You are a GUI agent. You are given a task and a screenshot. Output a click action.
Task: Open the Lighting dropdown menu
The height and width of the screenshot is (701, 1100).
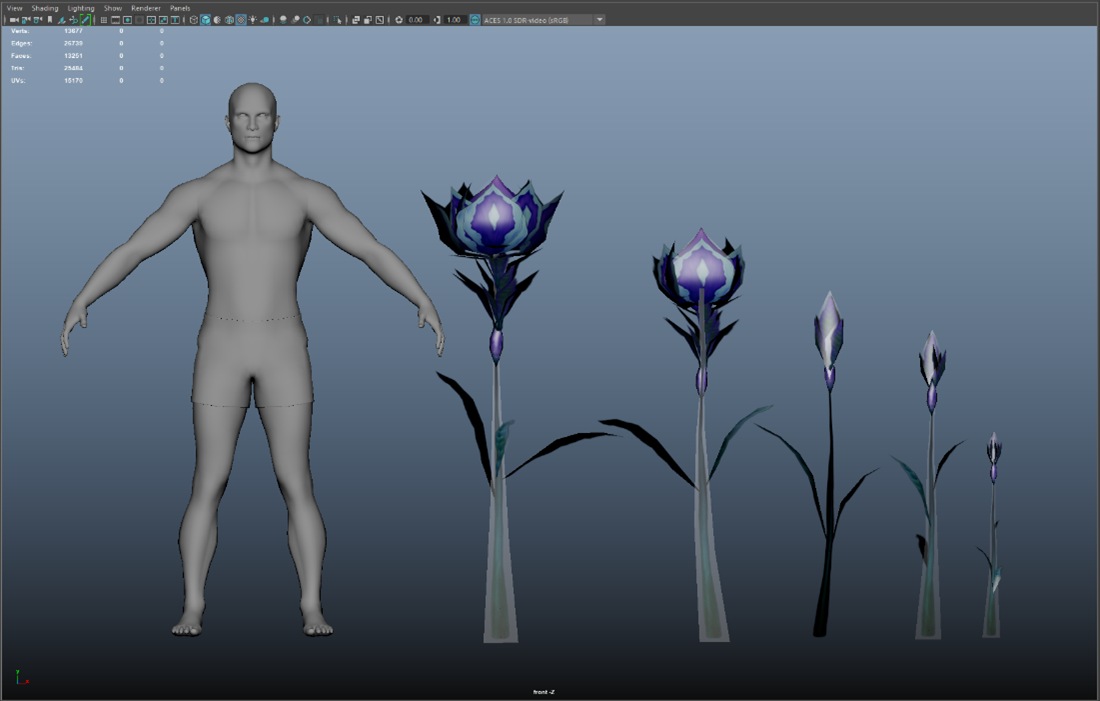click(81, 8)
